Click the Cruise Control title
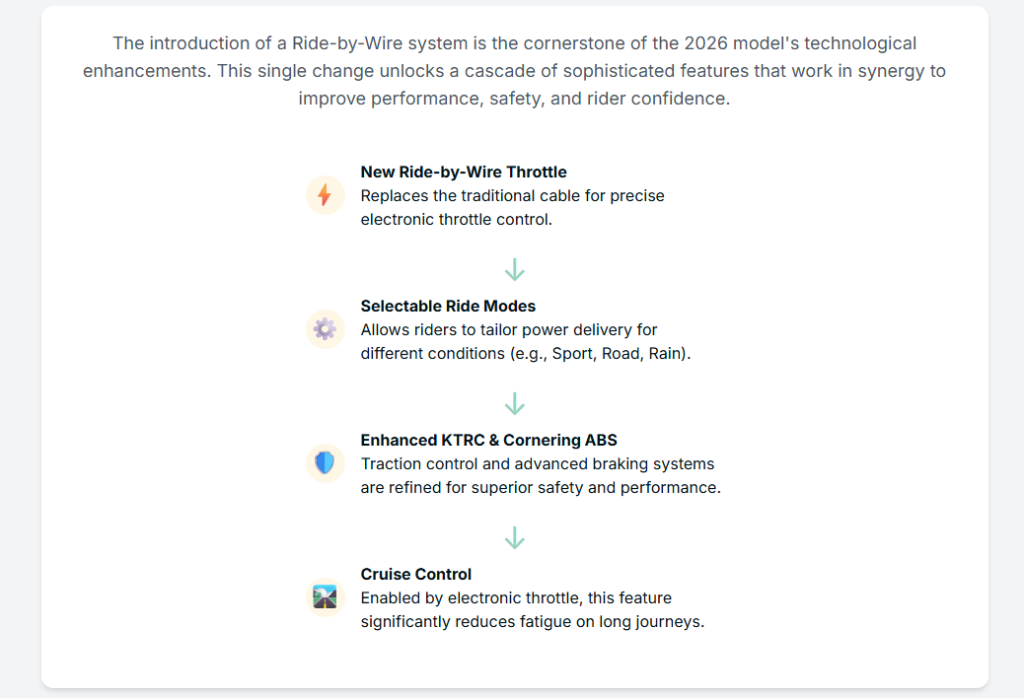 [x=416, y=574]
